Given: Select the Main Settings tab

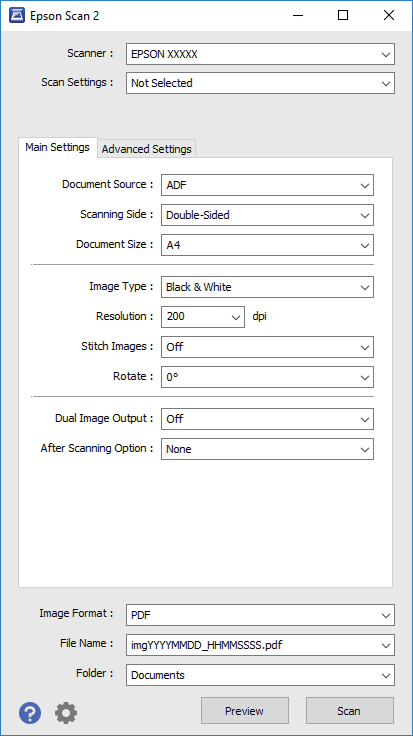Looking at the screenshot, I should tap(57, 147).
